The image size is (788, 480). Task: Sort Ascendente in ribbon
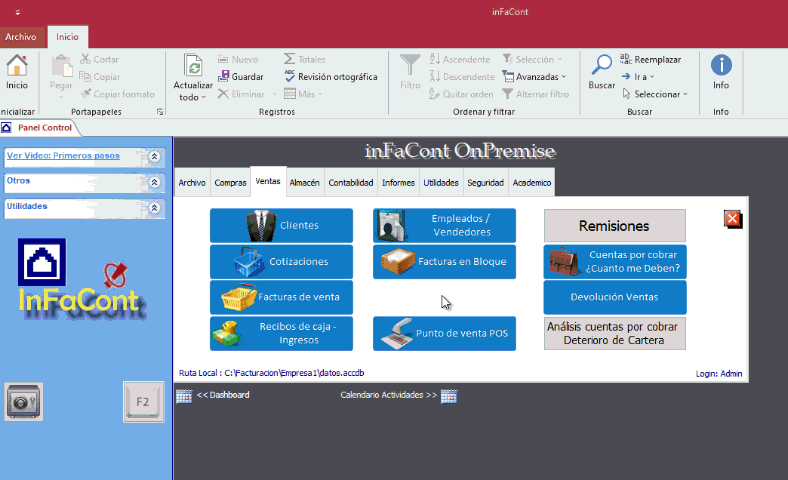(x=460, y=59)
